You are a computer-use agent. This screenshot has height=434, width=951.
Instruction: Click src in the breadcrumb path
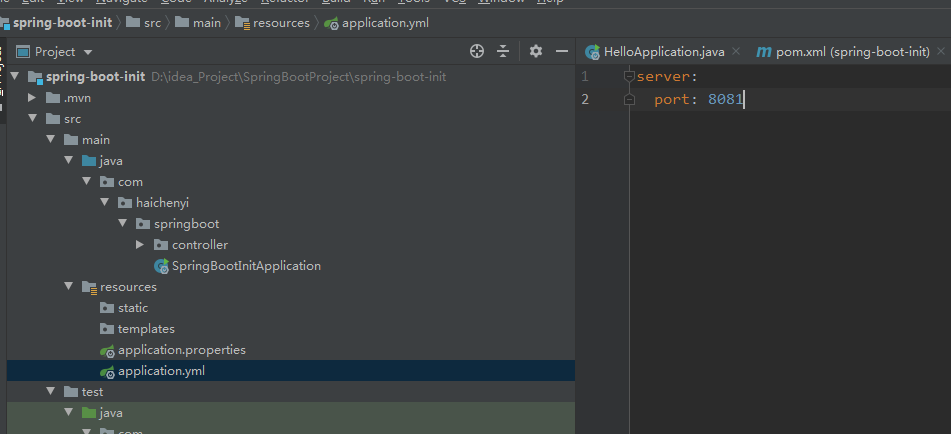(x=153, y=23)
